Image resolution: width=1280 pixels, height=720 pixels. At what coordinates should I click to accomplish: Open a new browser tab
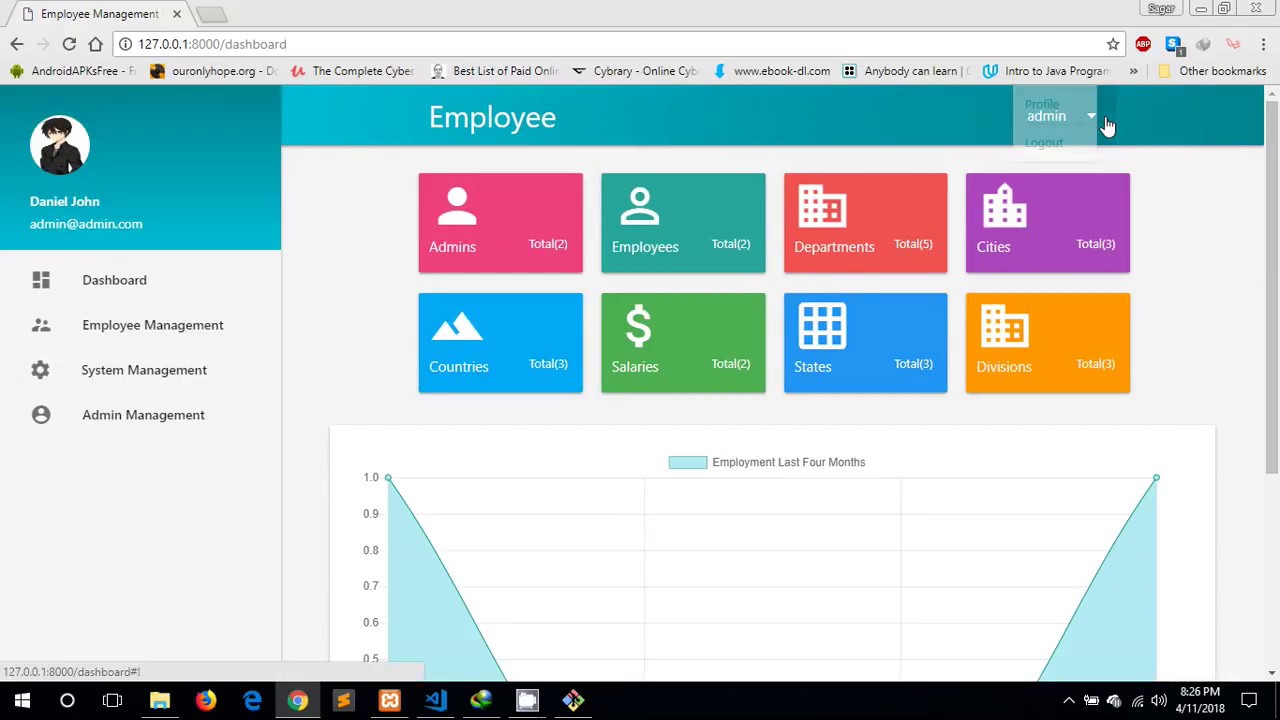[211, 14]
